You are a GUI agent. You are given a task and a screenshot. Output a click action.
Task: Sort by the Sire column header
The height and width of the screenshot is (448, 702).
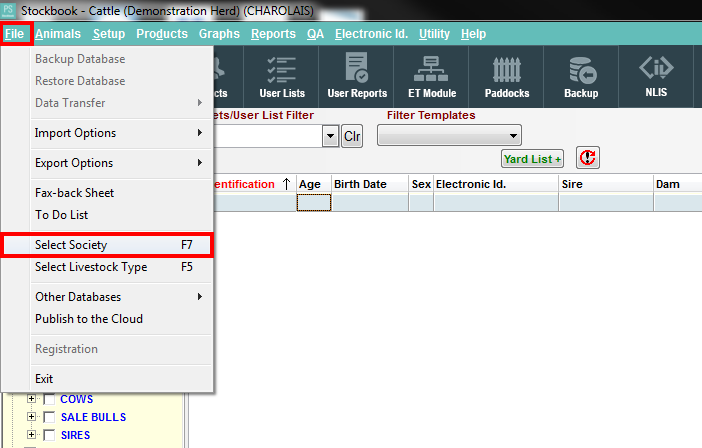606,184
